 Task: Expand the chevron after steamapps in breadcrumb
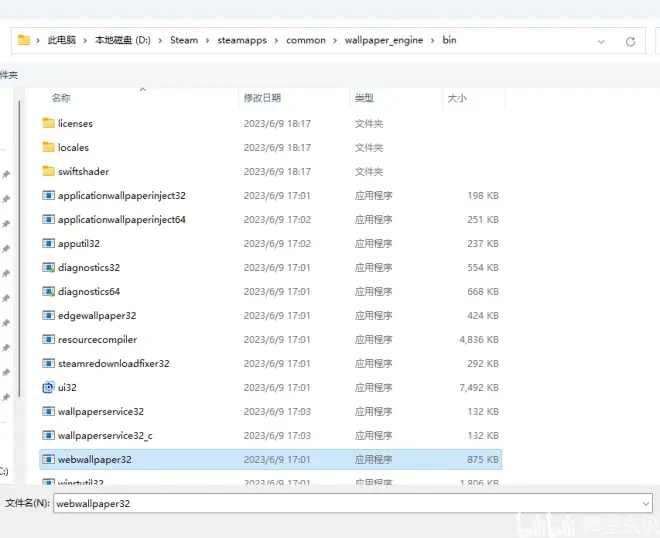pos(277,40)
